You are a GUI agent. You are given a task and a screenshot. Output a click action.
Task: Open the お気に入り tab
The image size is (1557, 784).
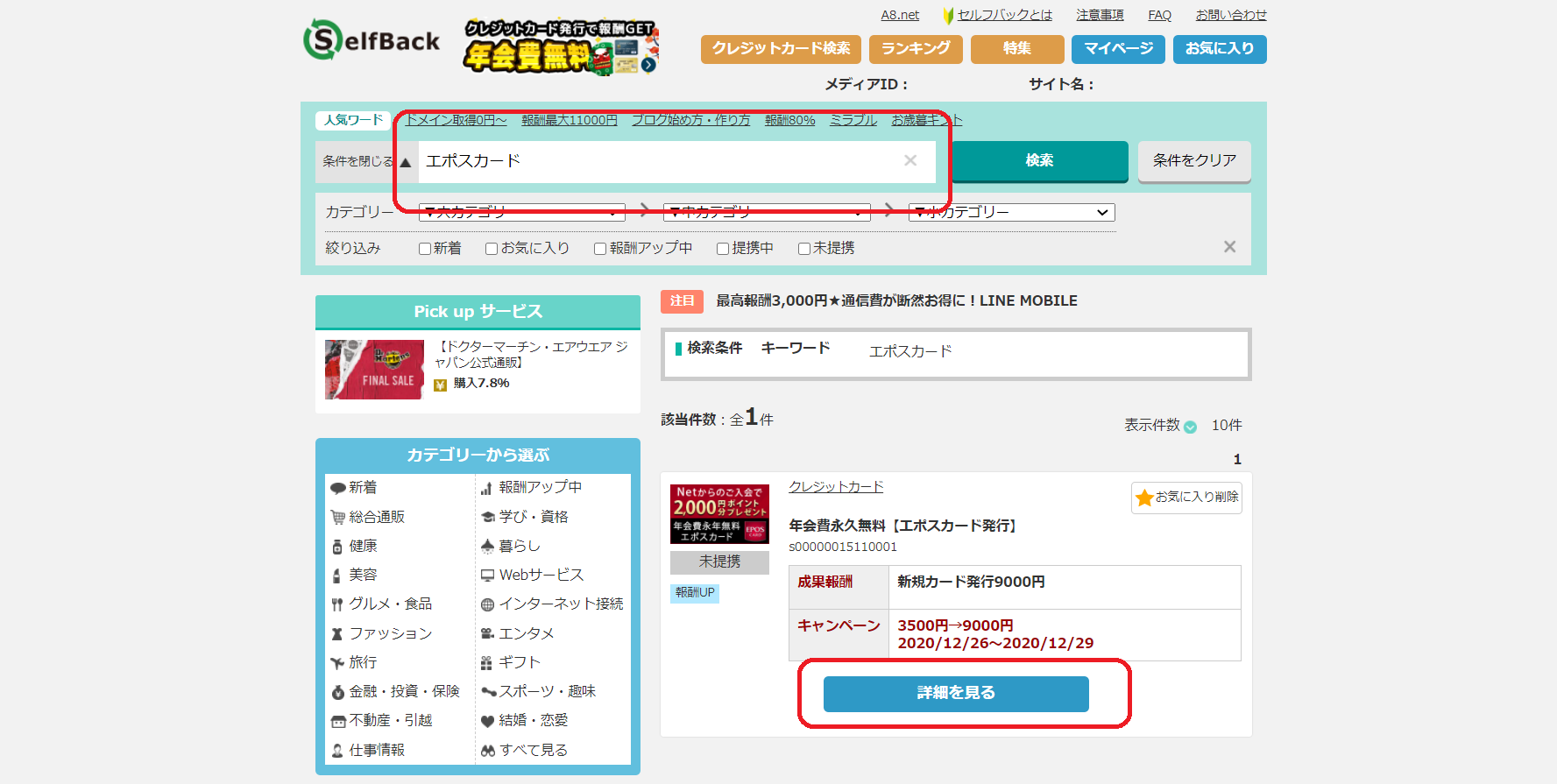[1220, 49]
